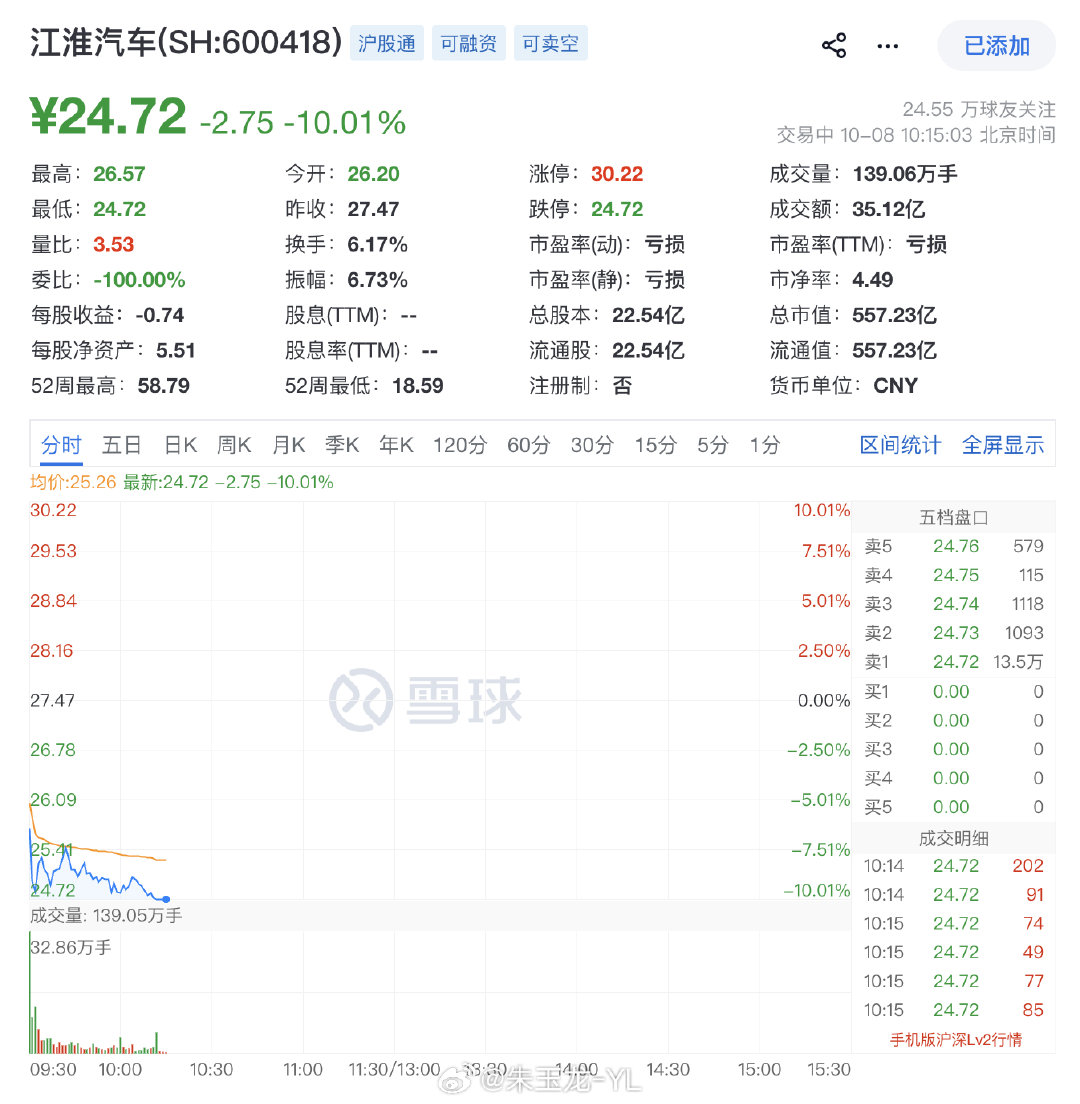This screenshot has width=1080, height=1104.
Task: Click the 五档盘口 header
Action: (953, 518)
